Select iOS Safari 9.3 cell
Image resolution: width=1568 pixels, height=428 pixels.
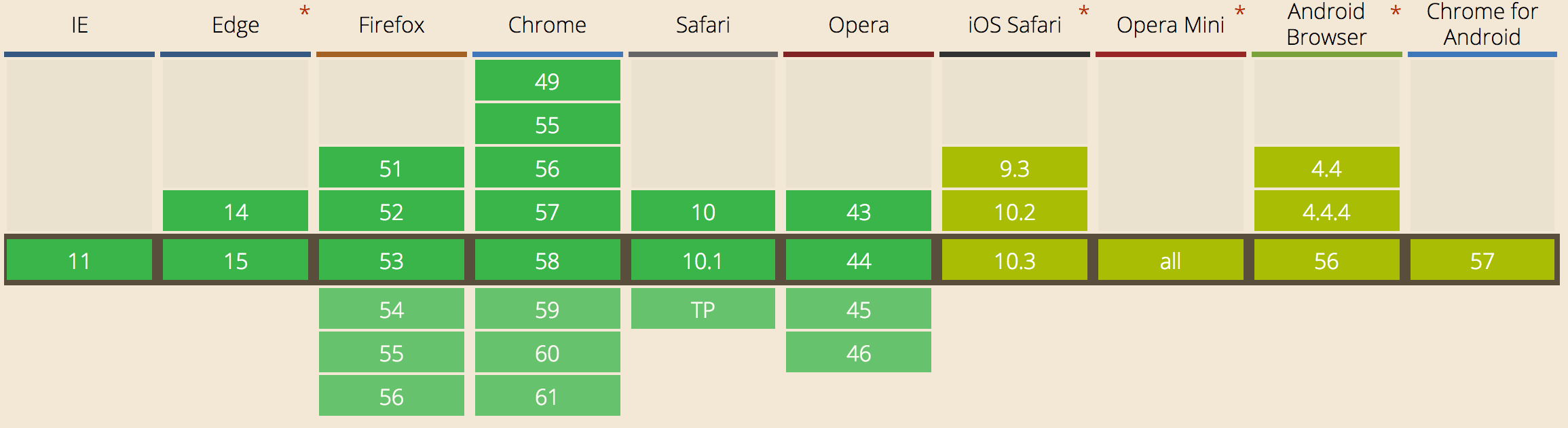[x=1015, y=167]
